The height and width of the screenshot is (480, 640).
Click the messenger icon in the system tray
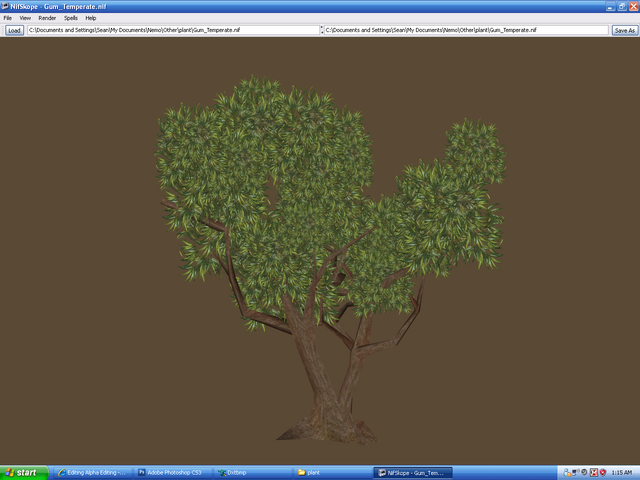[x=567, y=472]
